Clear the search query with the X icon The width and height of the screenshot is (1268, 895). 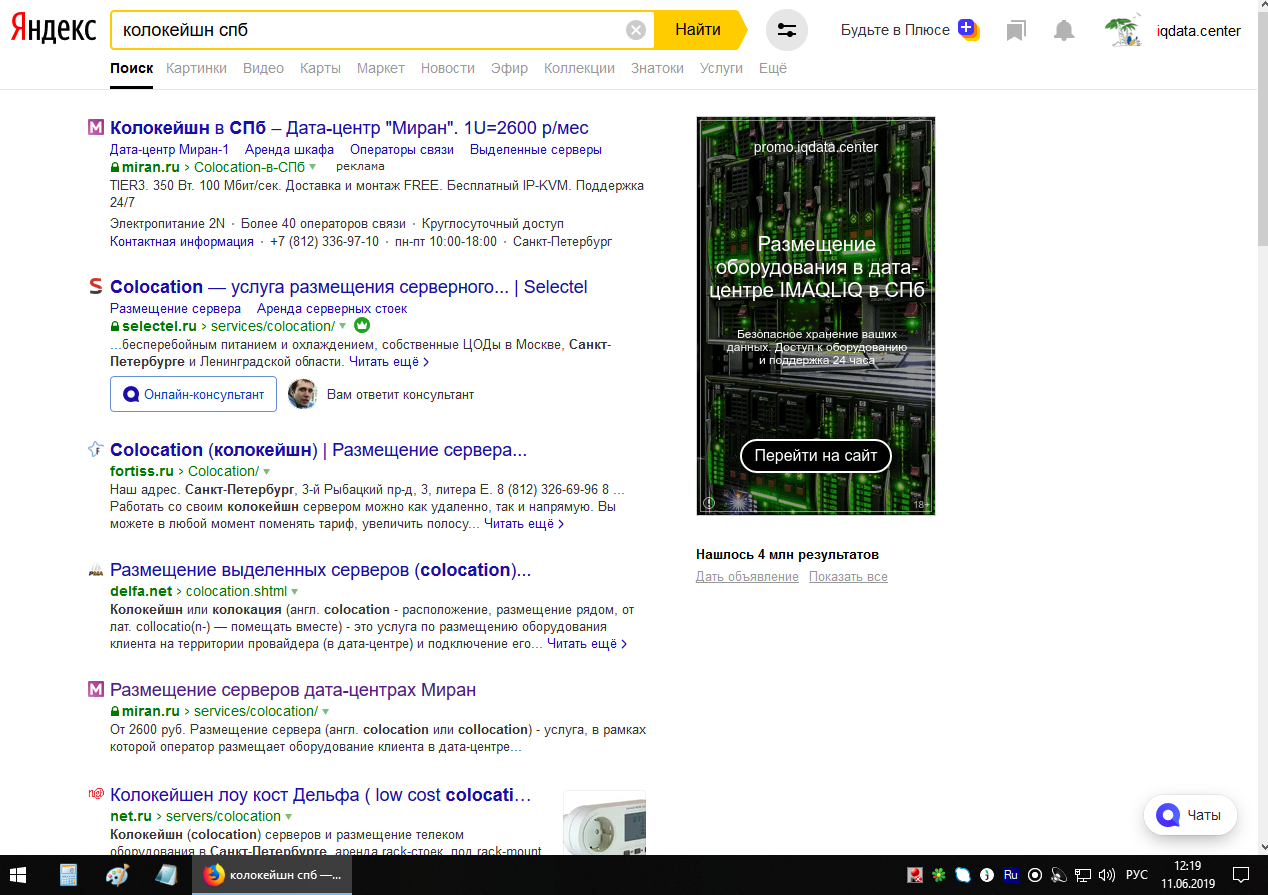636,30
